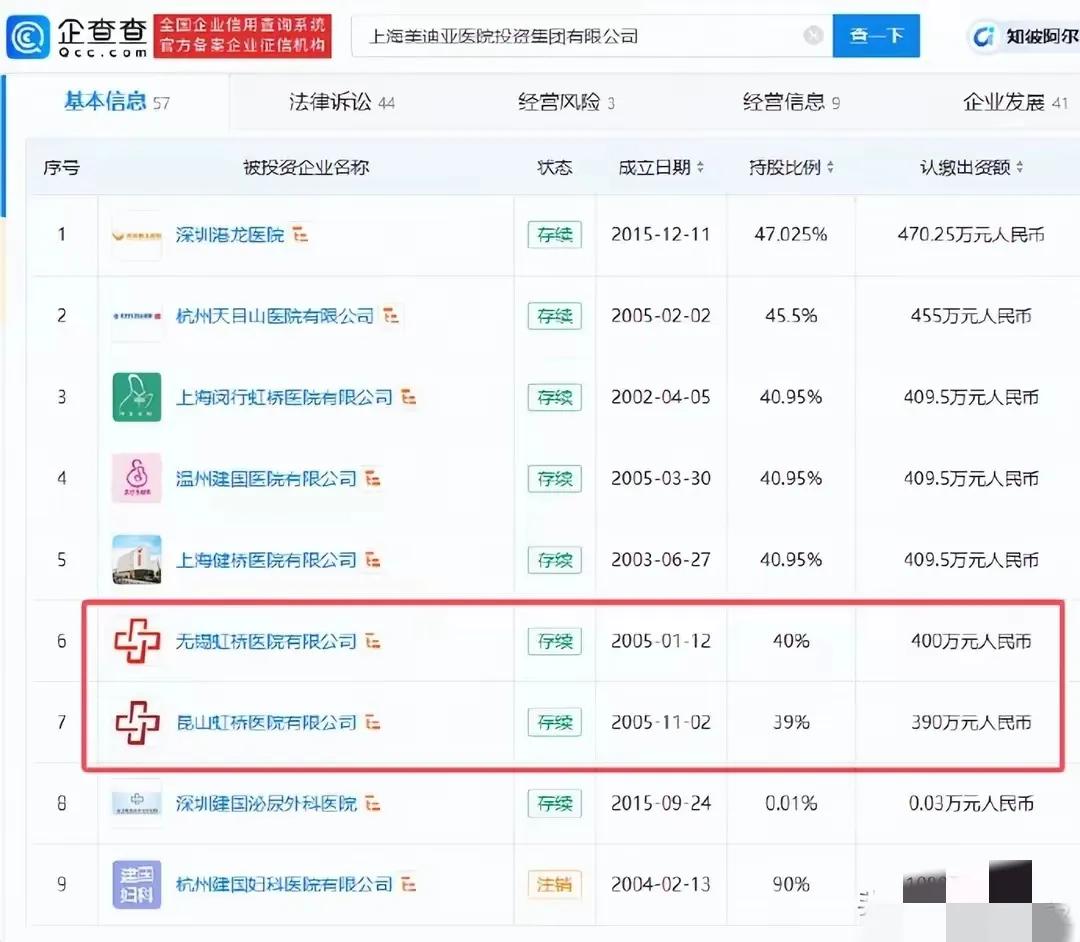
Task: Open the 经营信息 tab
Action: [x=791, y=102]
